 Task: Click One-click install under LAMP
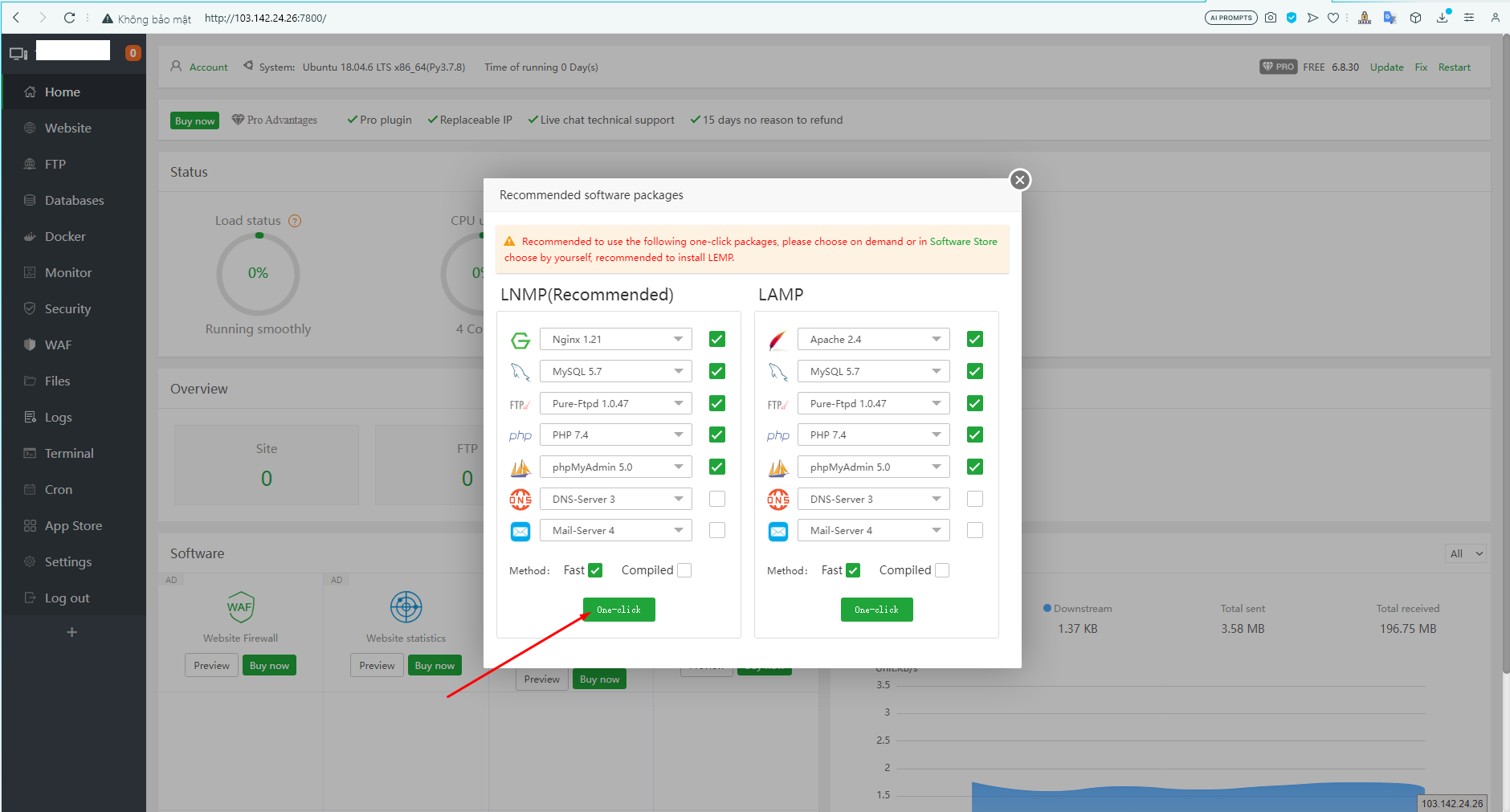point(877,610)
